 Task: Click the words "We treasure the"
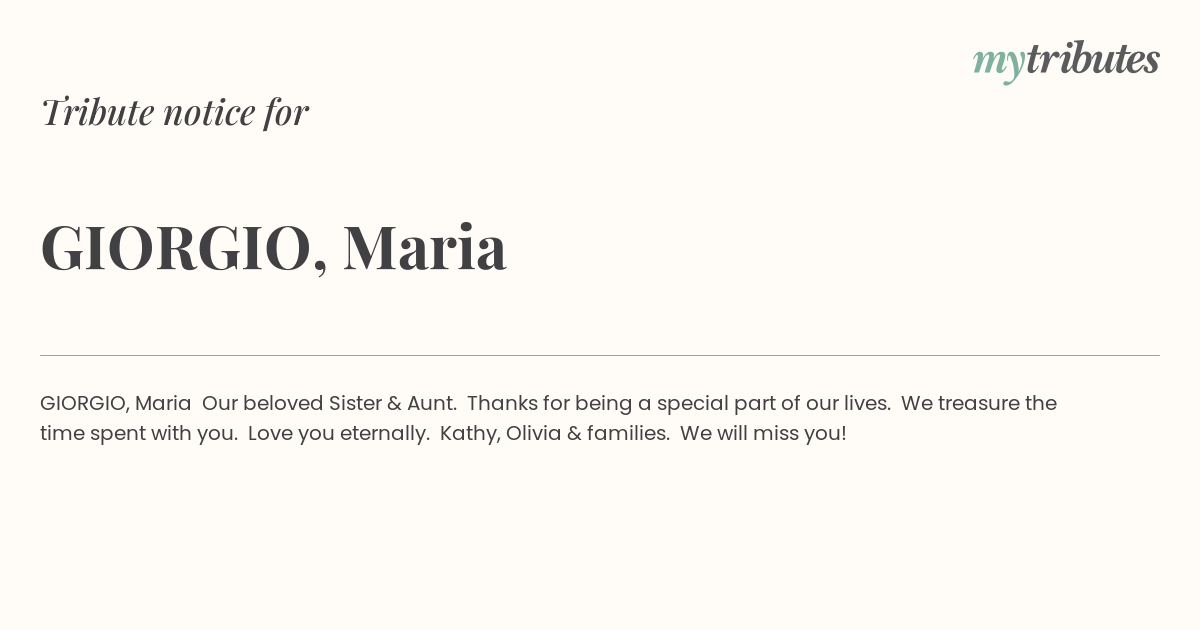[979, 403]
